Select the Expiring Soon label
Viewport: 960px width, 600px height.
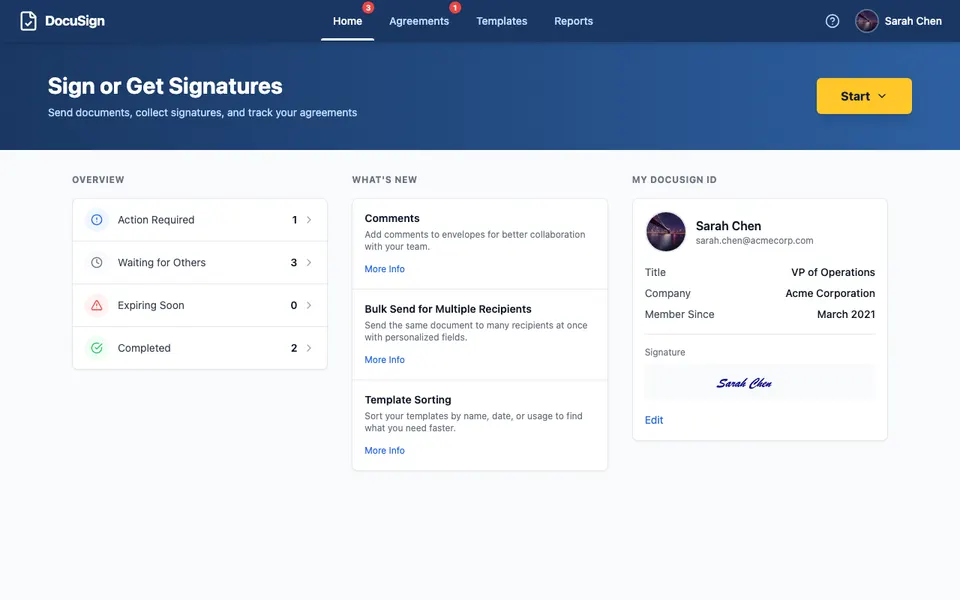(x=151, y=306)
